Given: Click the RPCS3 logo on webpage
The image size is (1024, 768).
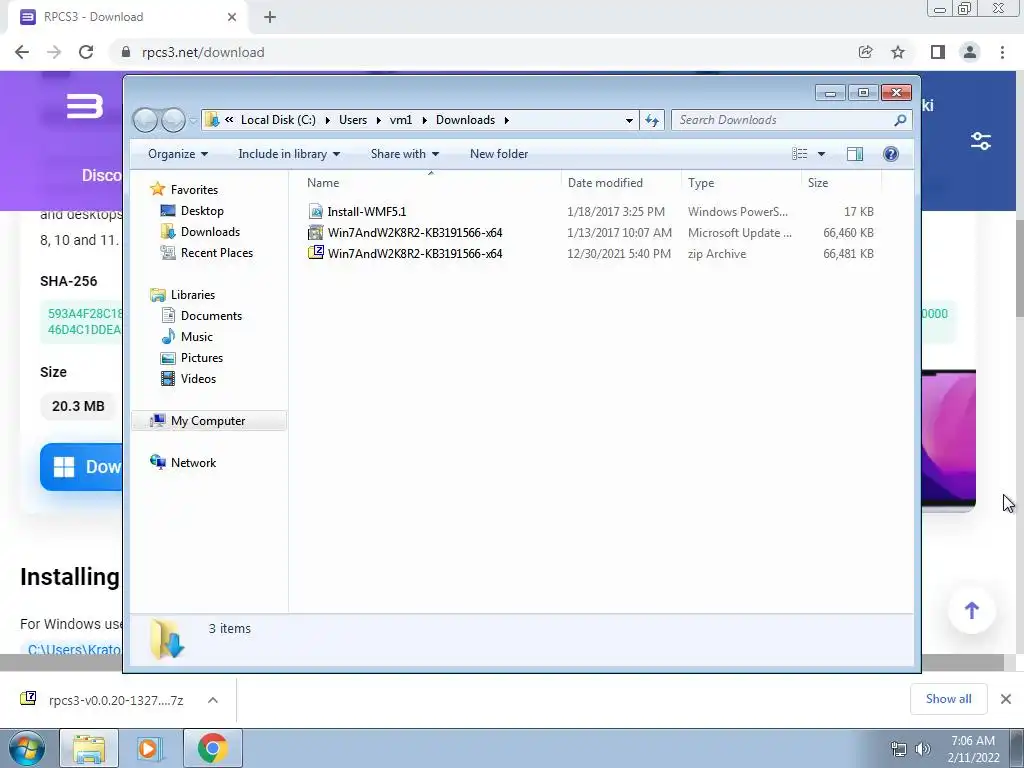Looking at the screenshot, I should tap(85, 106).
